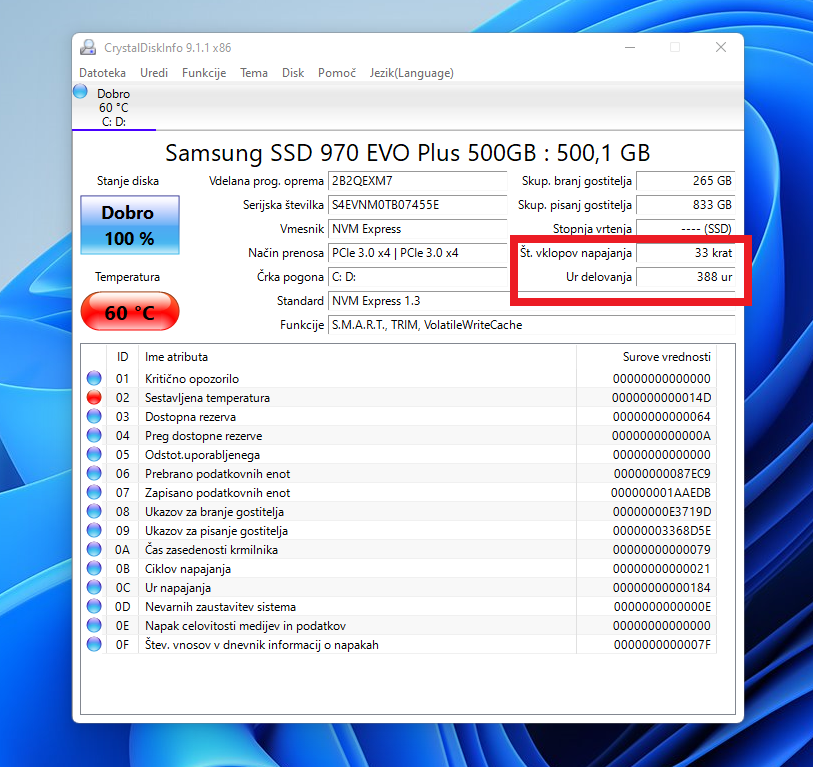
Task: Select the Prebrano podatkovnih enot attribute name
Action: point(217,474)
